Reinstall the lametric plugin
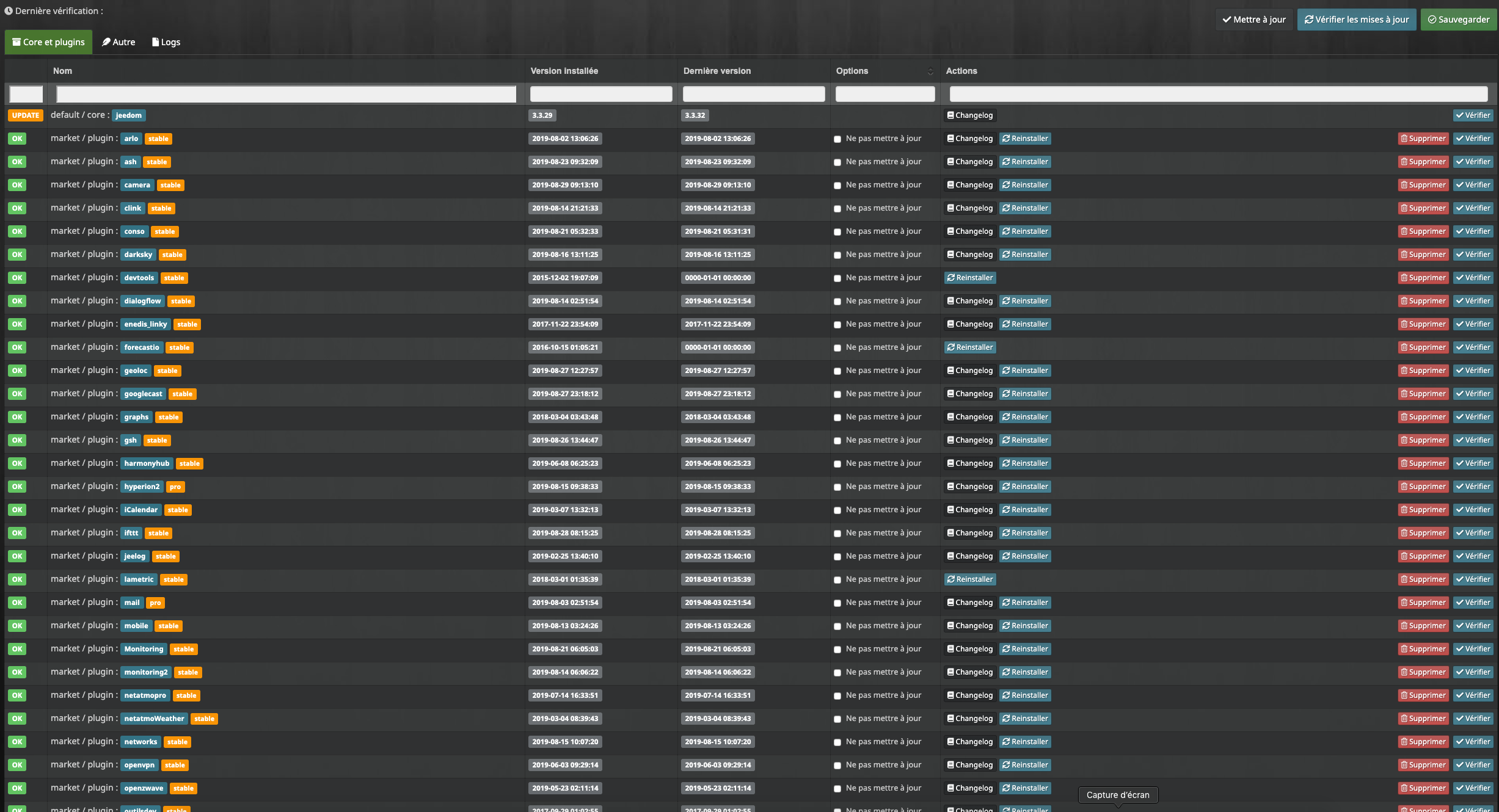 pos(970,579)
